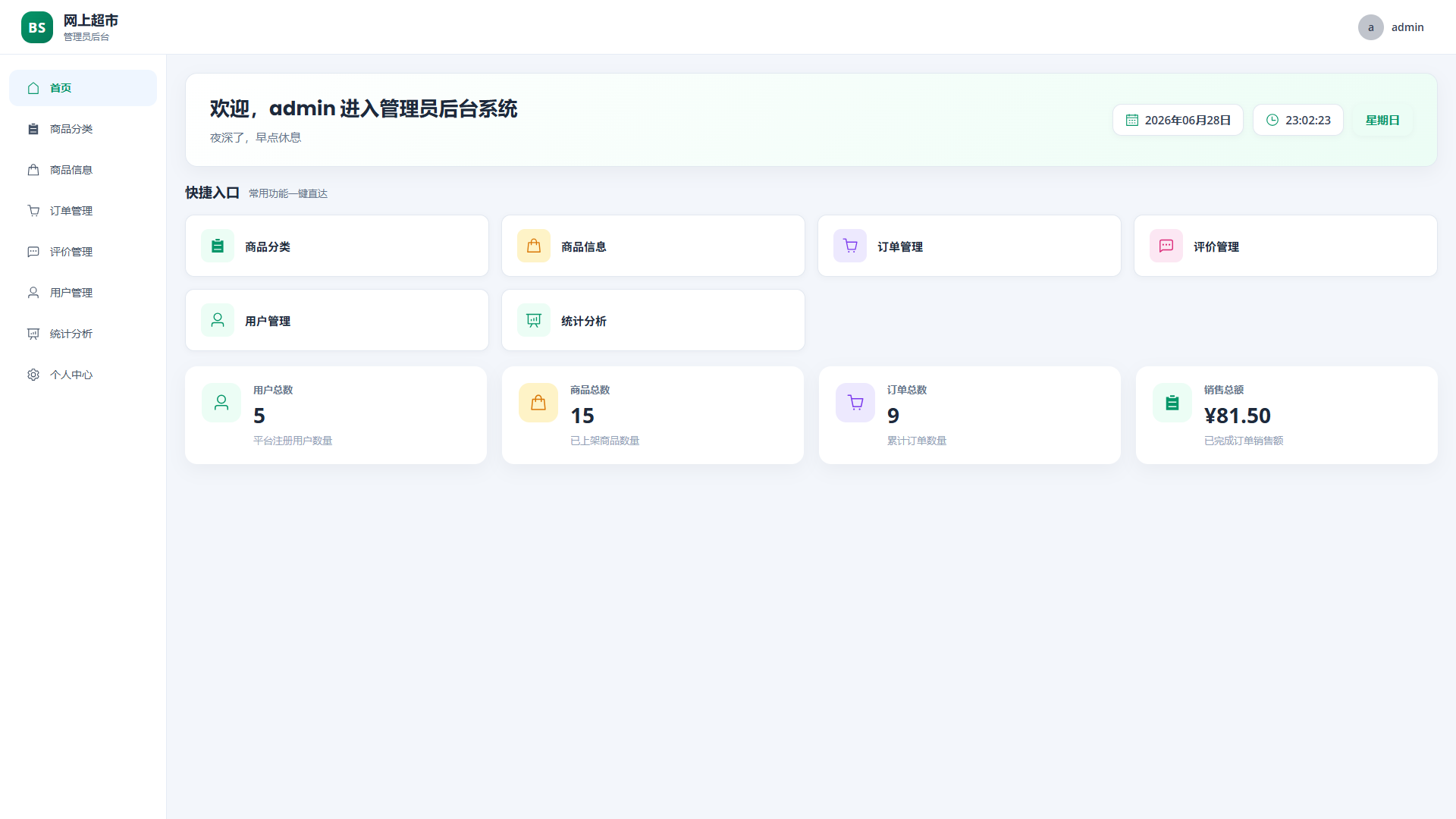The image size is (1456, 819).
Task: Click the green clipboard icon in 商品分类 shortcut card
Action: [x=218, y=246]
